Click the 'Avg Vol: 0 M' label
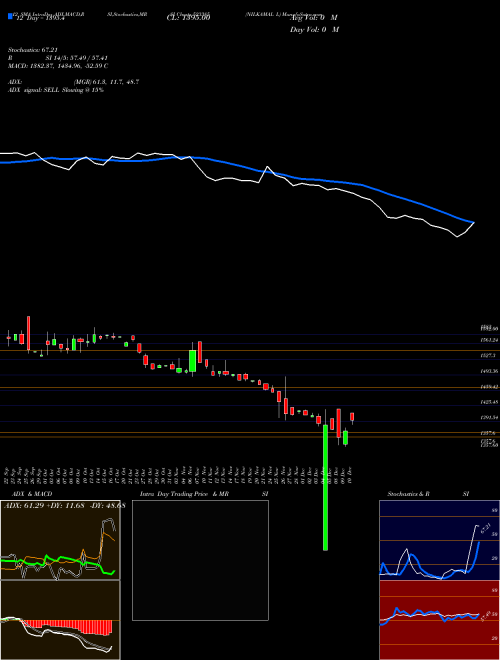Screen dimensions: 500x660 coord(314,18)
